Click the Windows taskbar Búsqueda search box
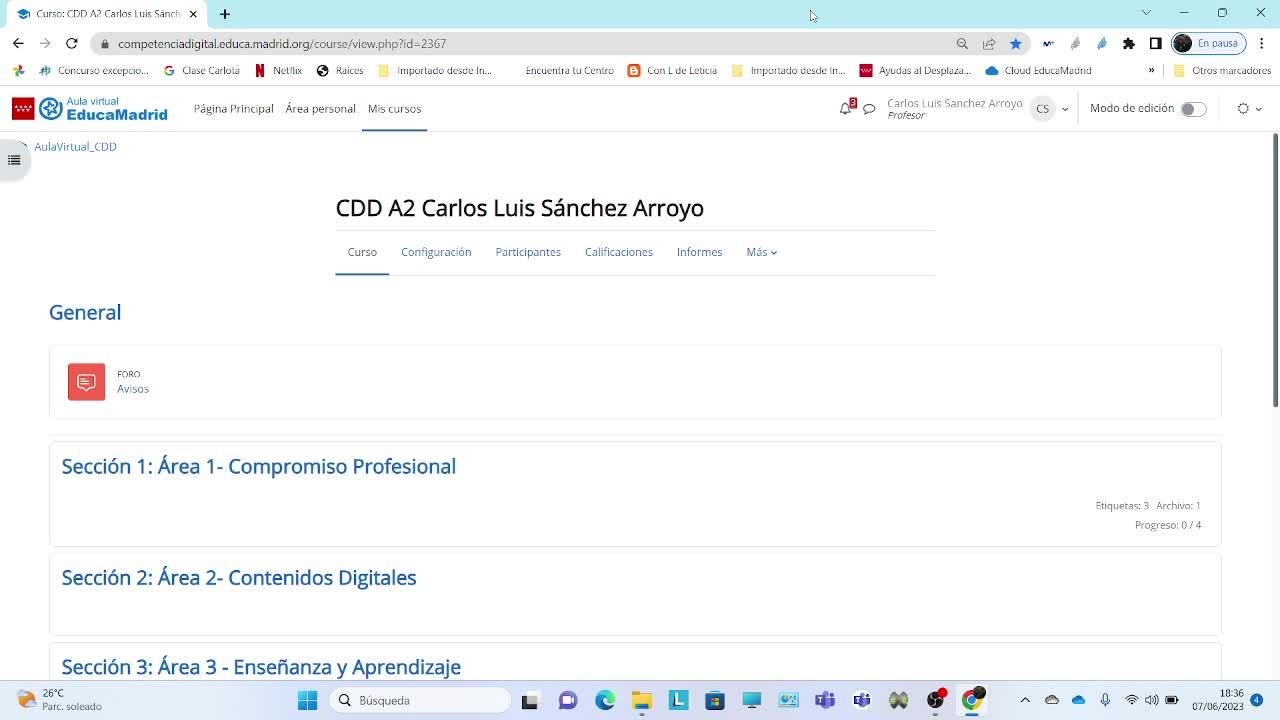The height and width of the screenshot is (720, 1280). (x=420, y=700)
